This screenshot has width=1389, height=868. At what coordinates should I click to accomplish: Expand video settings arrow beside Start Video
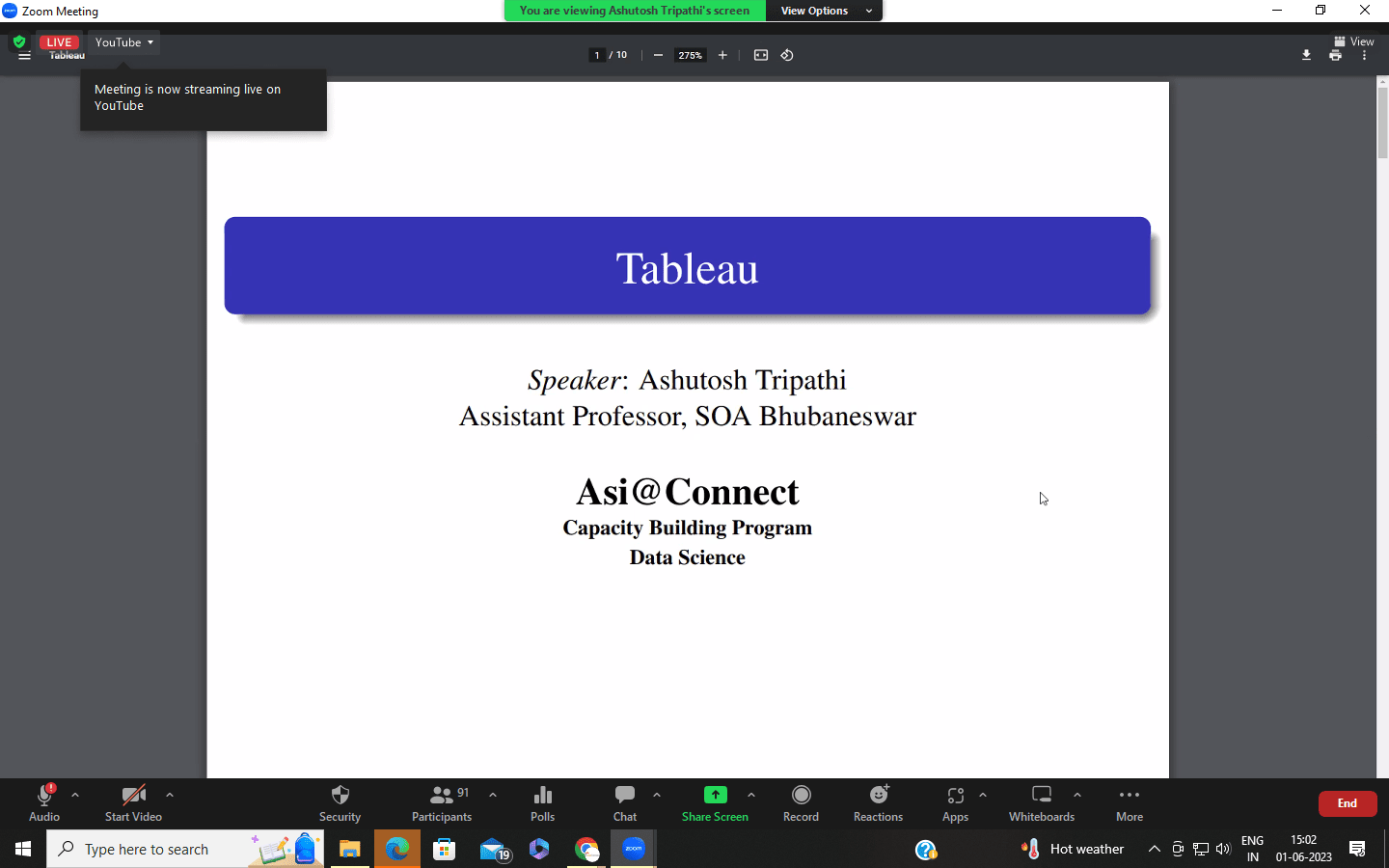click(170, 795)
